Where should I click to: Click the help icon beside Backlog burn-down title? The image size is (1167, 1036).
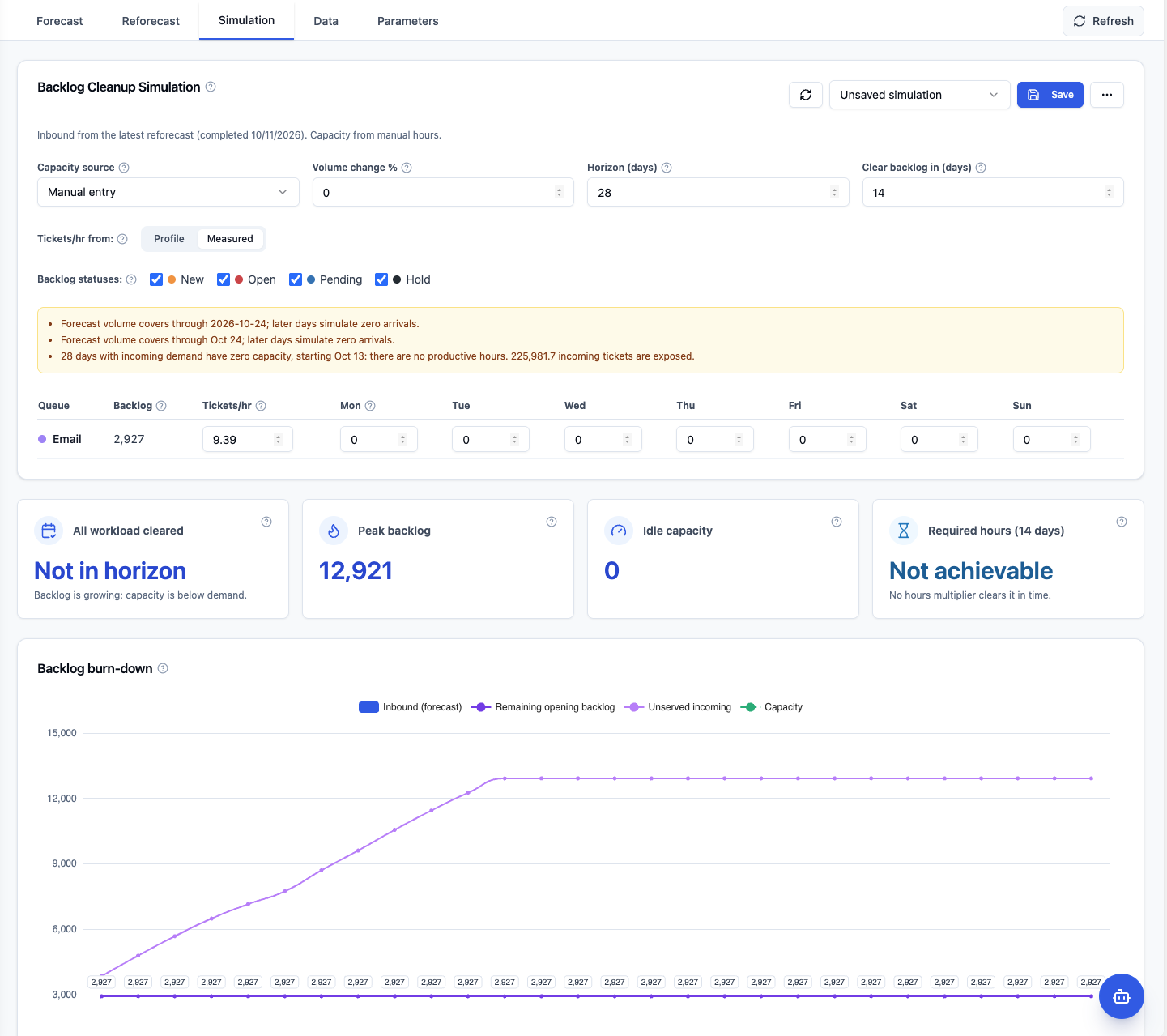163,668
